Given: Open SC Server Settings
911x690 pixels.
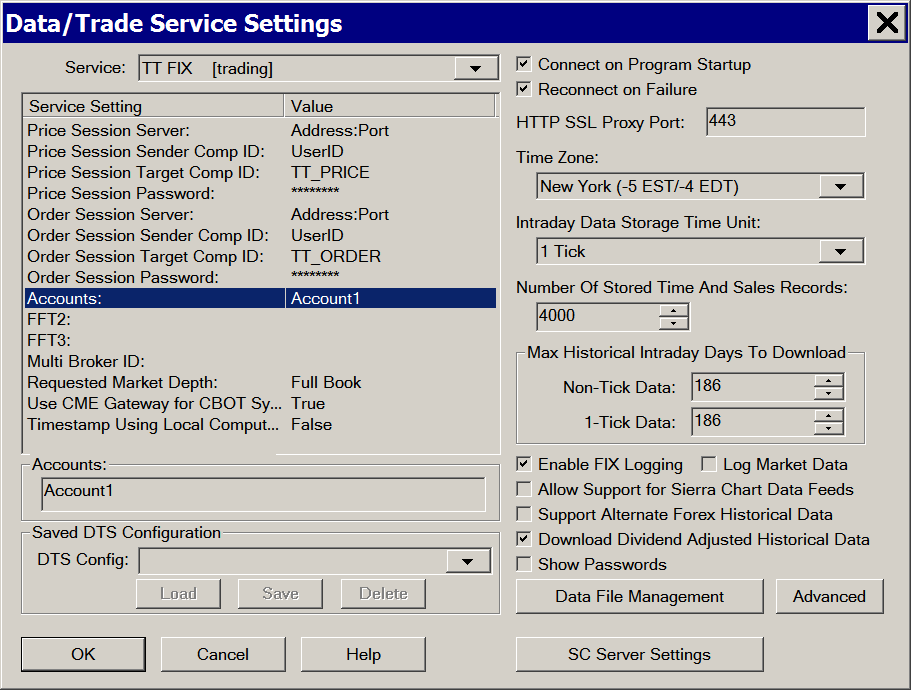Looking at the screenshot, I should click(640, 655).
